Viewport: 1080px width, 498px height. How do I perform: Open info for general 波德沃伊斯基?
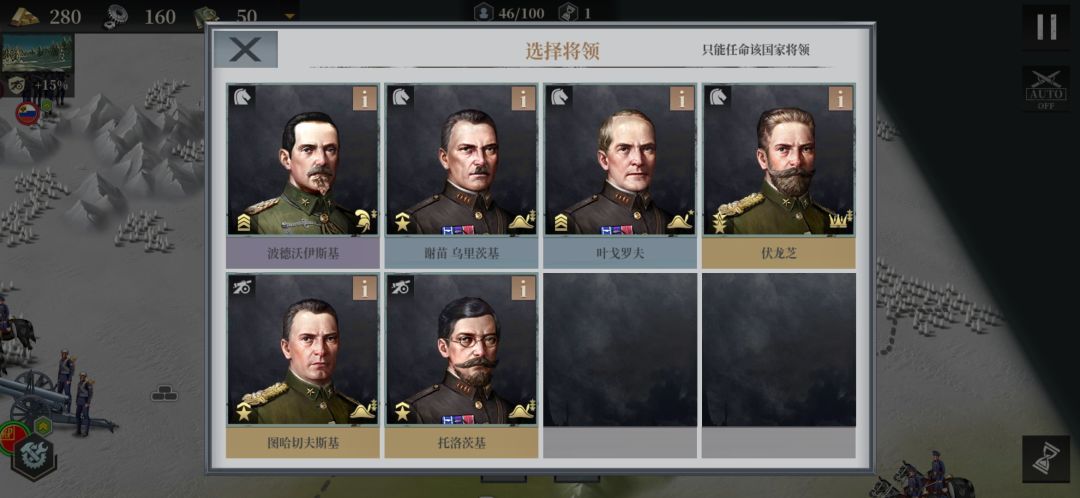pos(365,98)
